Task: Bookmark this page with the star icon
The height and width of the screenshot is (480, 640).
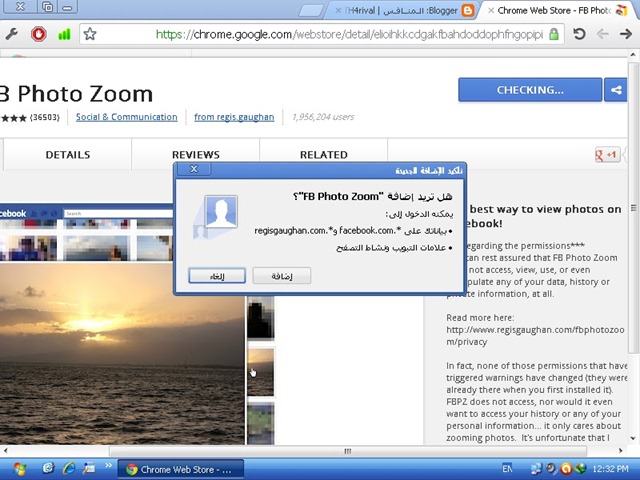Action: coord(90,34)
